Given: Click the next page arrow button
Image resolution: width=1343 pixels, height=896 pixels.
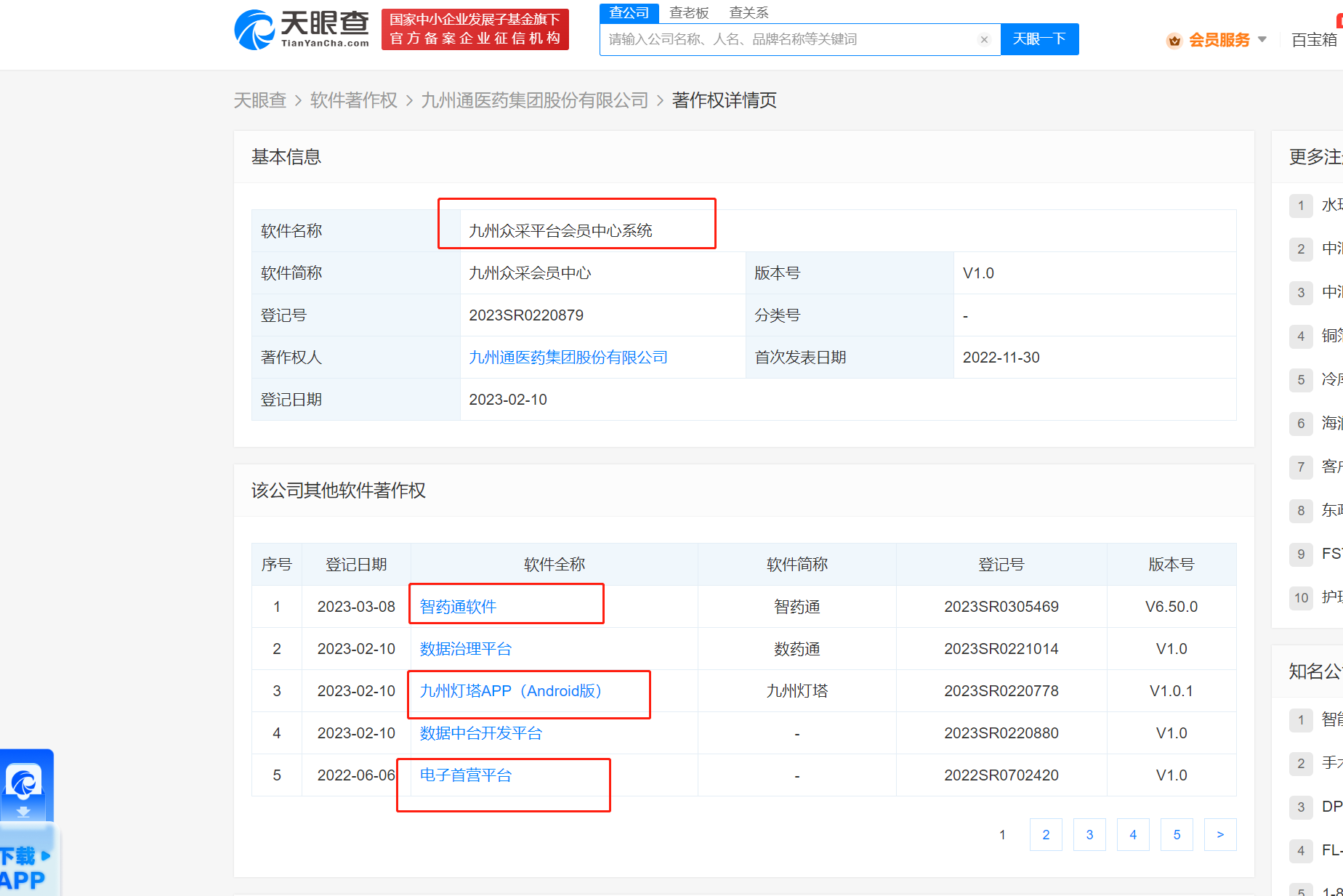Looking at the screenshot, I should point(1220,835).
